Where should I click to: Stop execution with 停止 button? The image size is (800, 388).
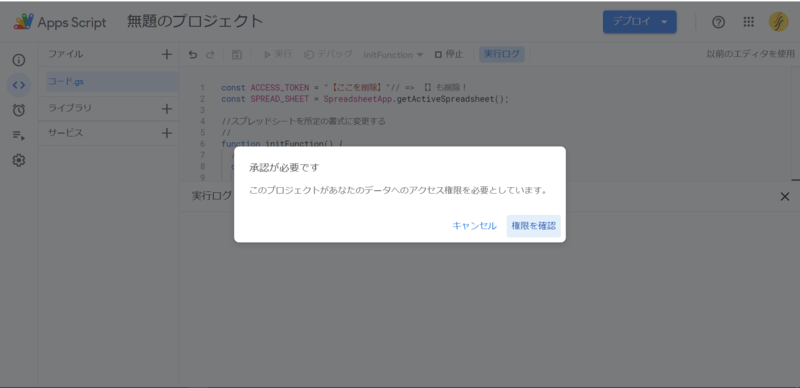pyautogui.click(x=449, y=54)
